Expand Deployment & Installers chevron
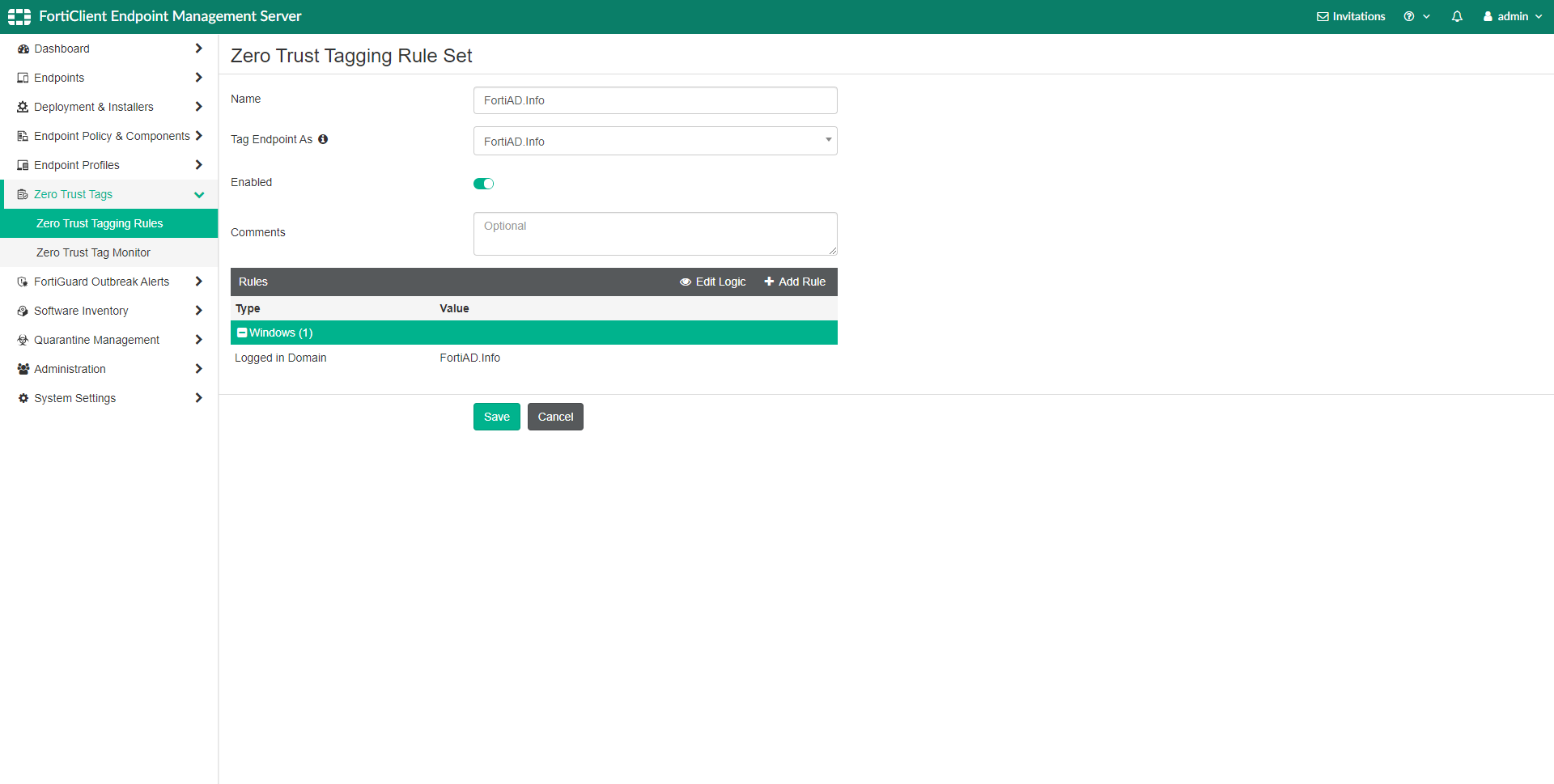Viewport: 1554px width, 784px height. [x=198, y=107]
